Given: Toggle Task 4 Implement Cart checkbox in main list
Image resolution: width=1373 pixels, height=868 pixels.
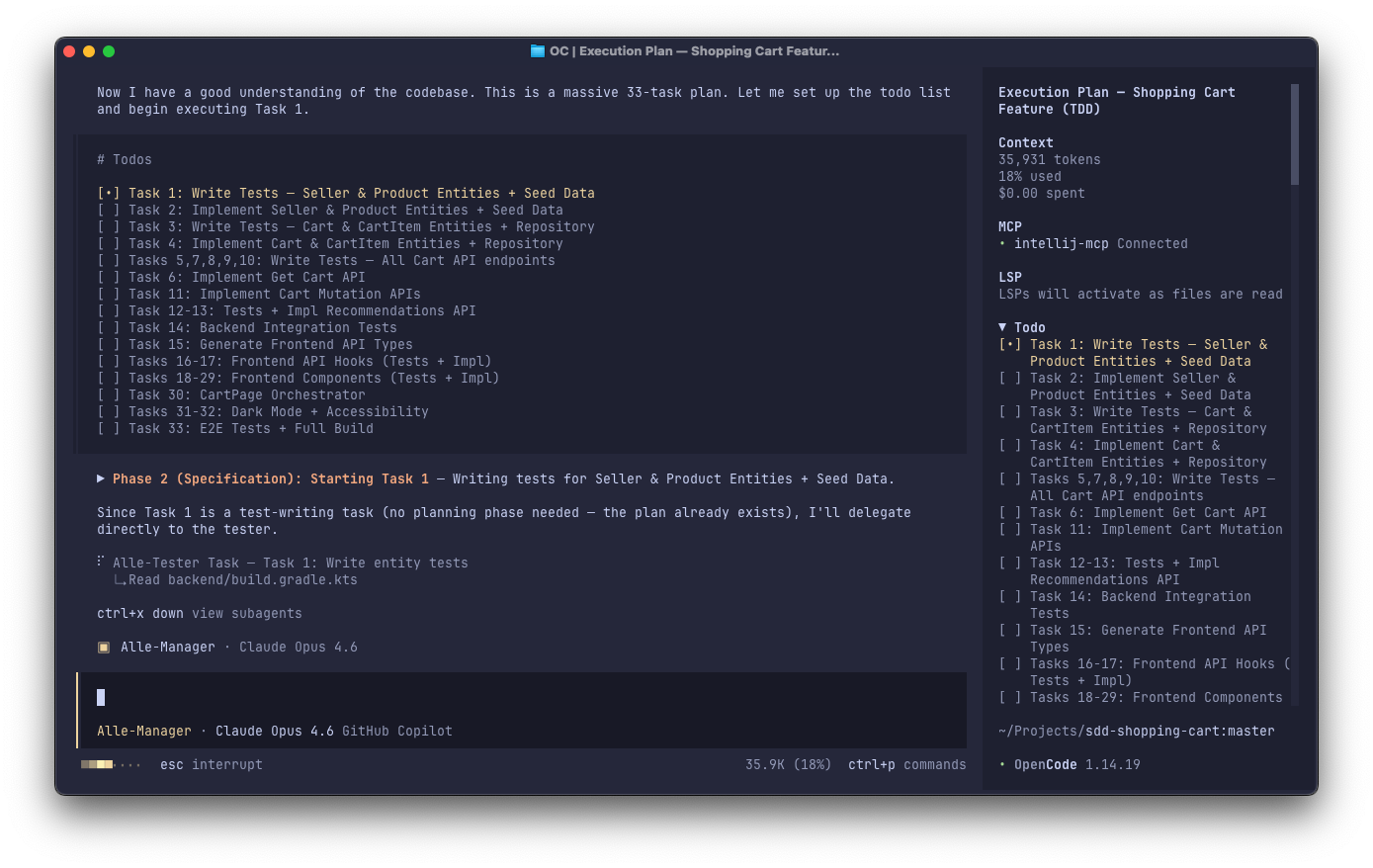Looking at the screenshot, I should tap(109, 244).
